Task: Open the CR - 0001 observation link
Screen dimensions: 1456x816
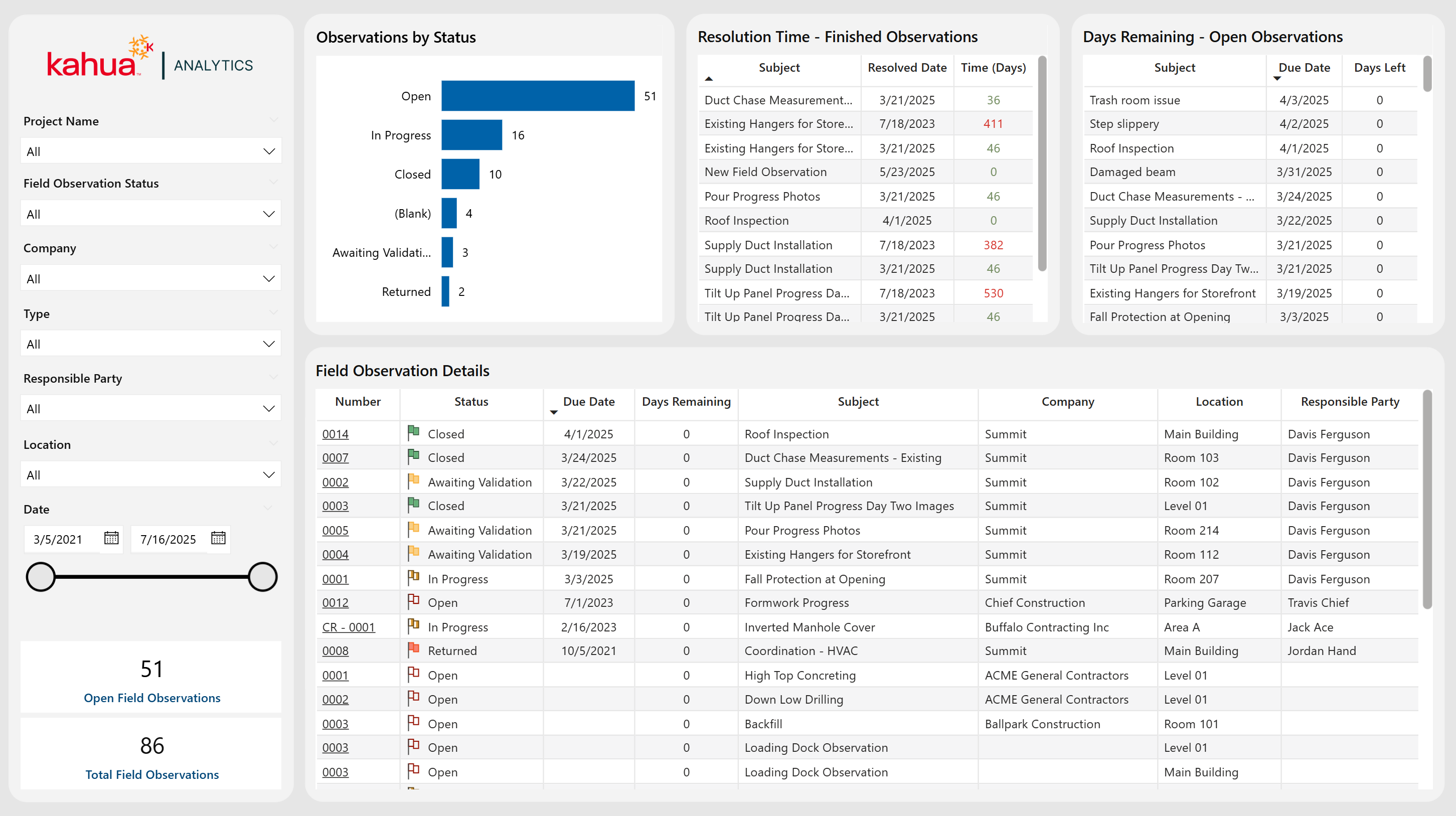Action: pyautogui.click(x=348, y=627)
